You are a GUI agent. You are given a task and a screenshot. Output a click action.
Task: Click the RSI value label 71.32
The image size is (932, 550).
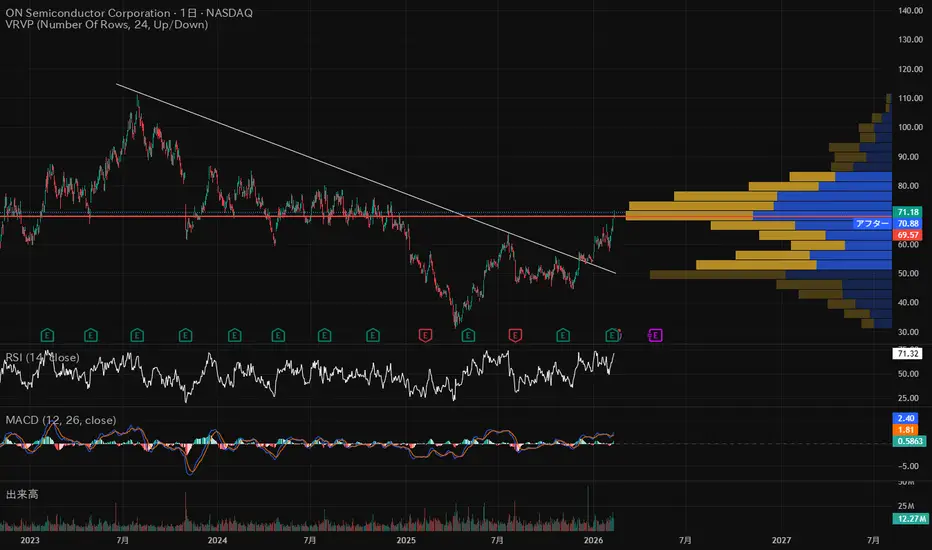click(x=908, y=354)
